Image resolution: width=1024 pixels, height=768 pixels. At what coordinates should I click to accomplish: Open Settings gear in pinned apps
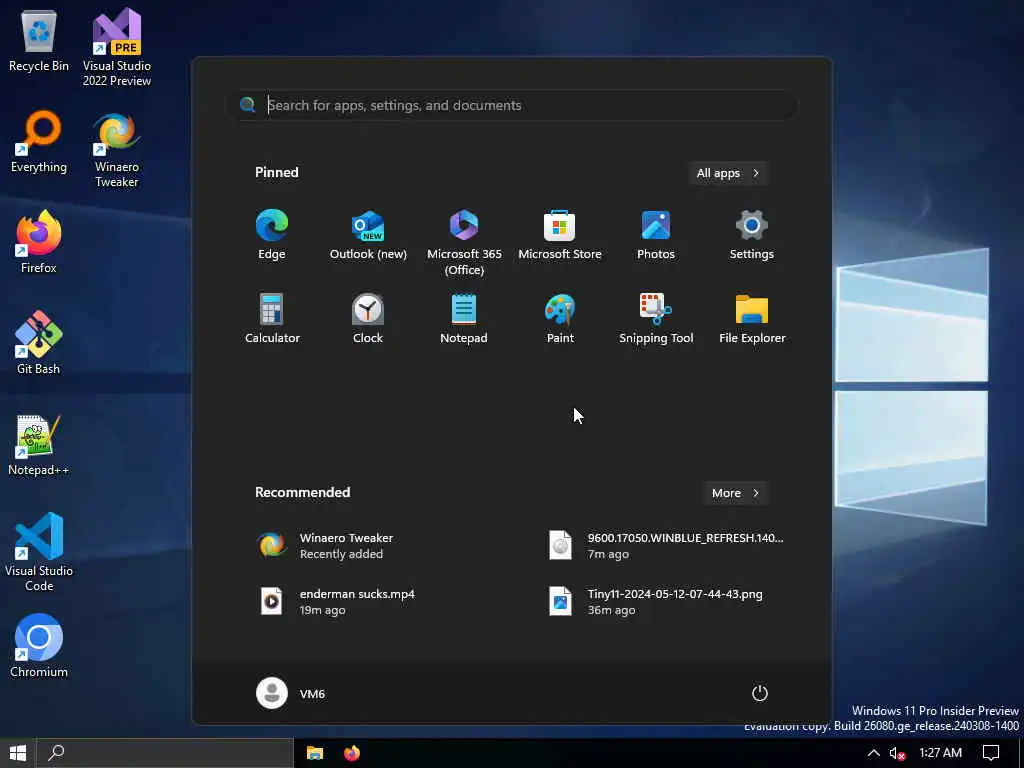752,235
